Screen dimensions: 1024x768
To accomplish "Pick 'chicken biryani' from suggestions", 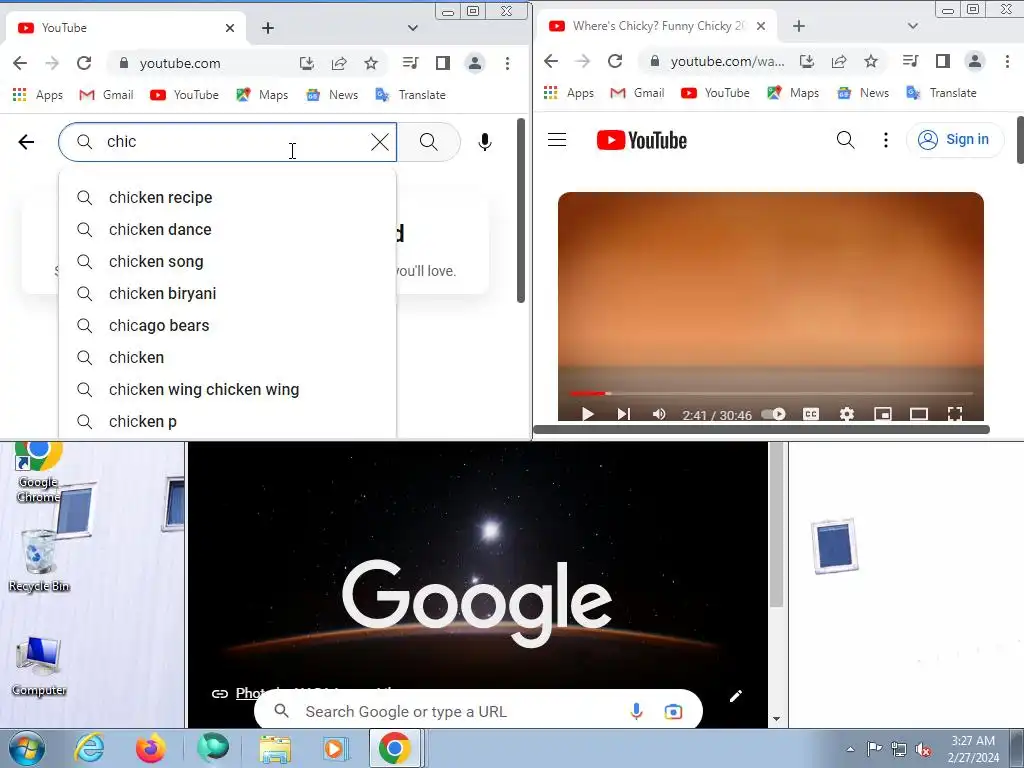I will pyautogui.click(x=227, y=293).
